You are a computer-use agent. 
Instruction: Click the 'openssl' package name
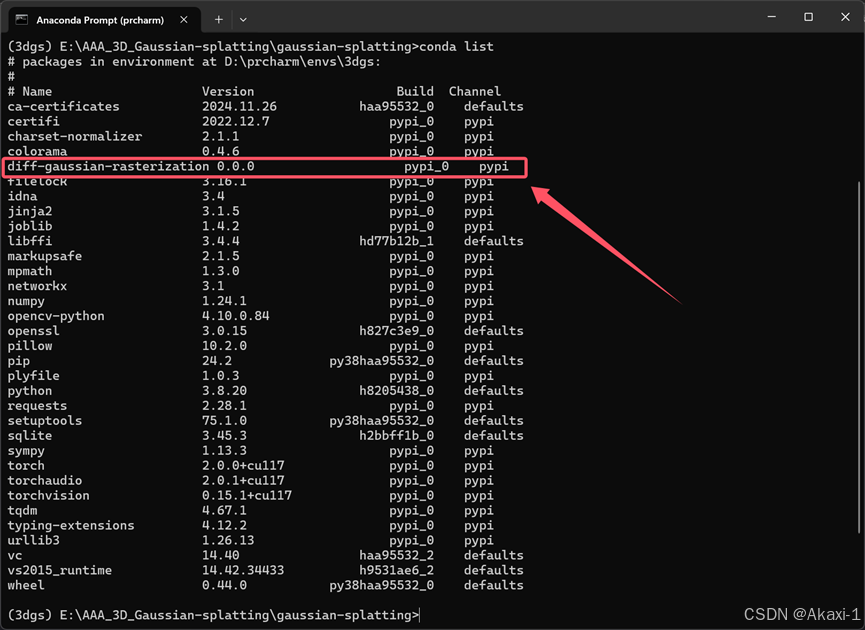click(x=33, y=331)
